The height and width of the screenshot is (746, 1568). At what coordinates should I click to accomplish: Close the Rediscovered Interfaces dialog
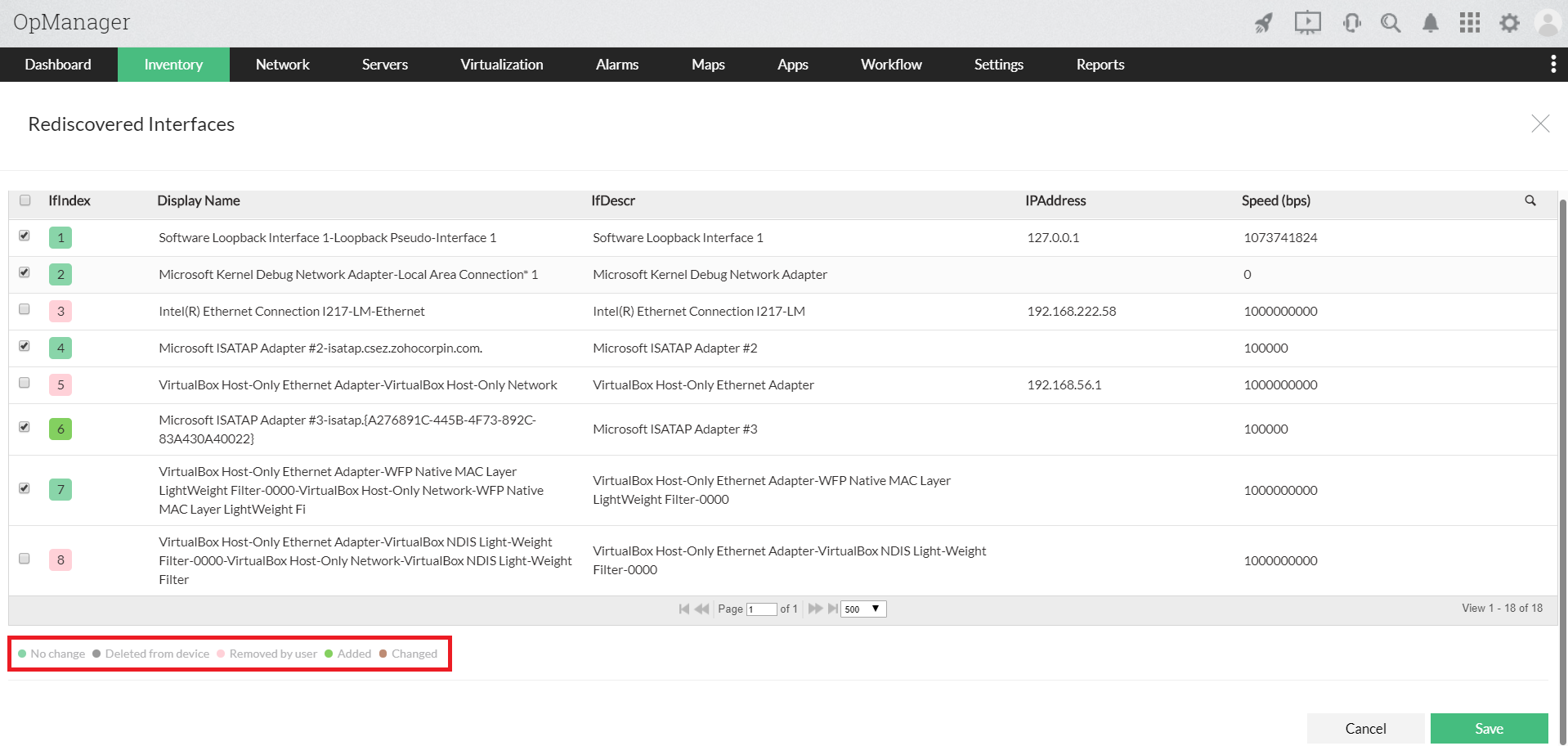[1540, 124]
